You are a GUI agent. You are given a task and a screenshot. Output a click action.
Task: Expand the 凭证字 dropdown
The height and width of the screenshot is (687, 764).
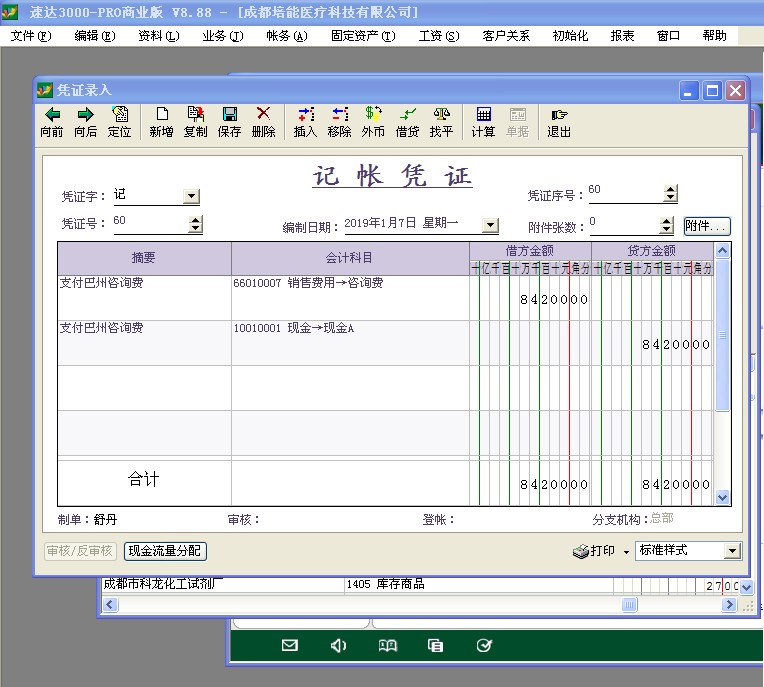pyautogui.click(x=191, y=197)
